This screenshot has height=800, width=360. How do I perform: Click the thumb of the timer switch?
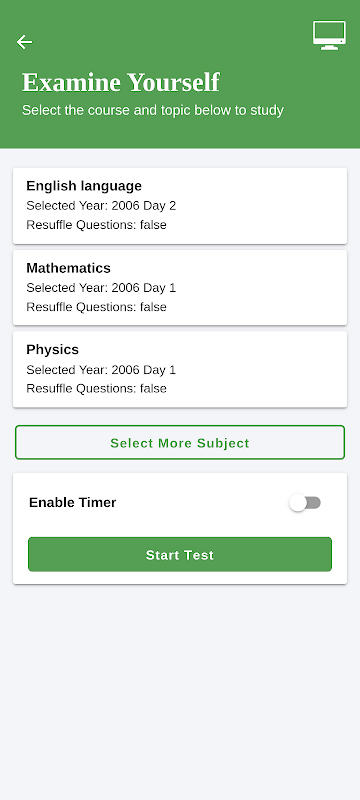(298, 503)
